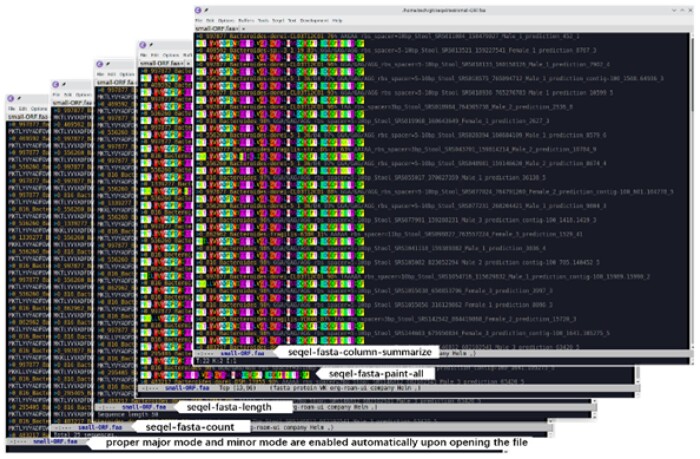Screen dimensions: 700x459
Task: Click the Emacs icon of the sequence-count window
Action: 55,84
